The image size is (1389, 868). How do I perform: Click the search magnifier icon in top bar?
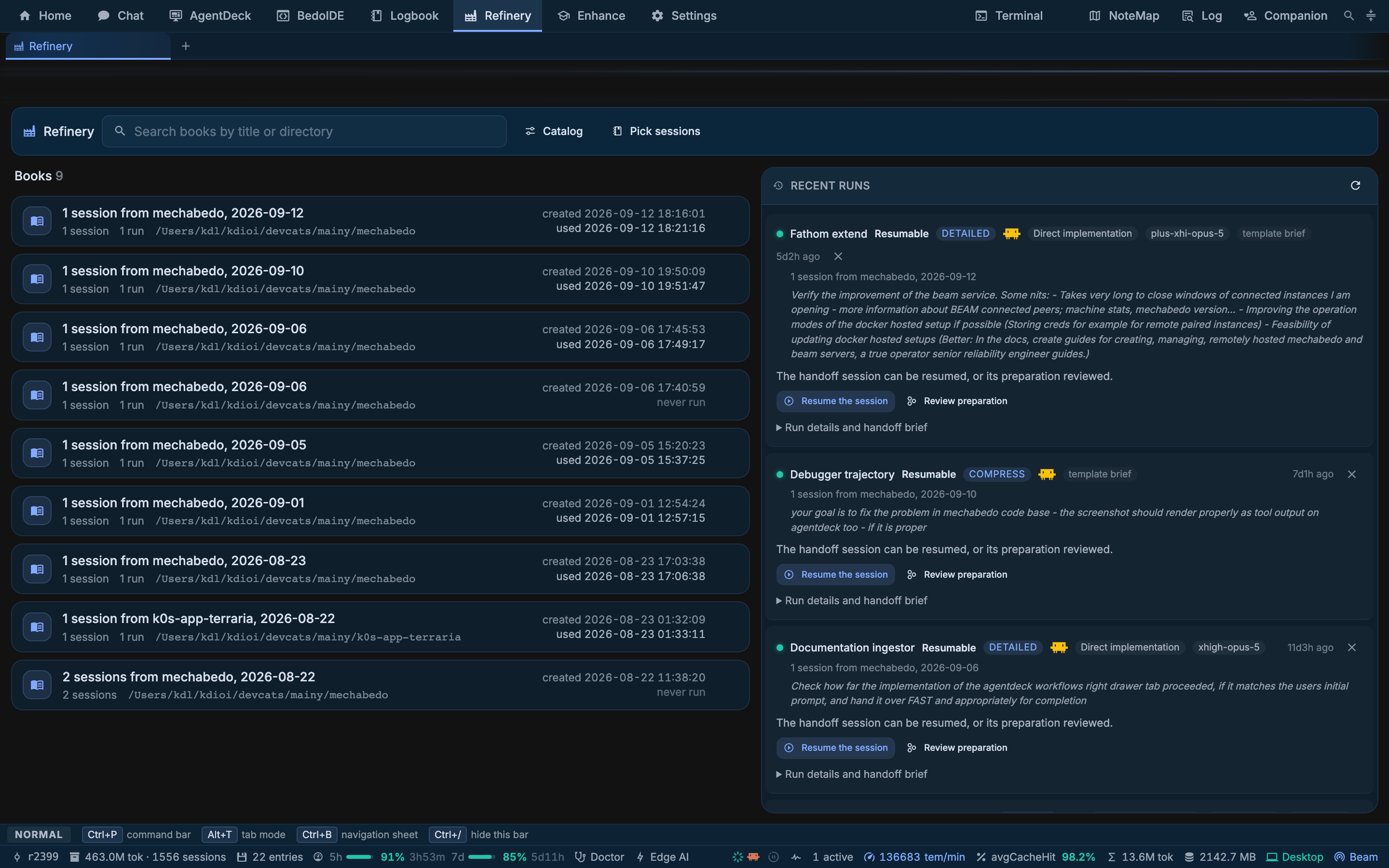point(1349,15)
